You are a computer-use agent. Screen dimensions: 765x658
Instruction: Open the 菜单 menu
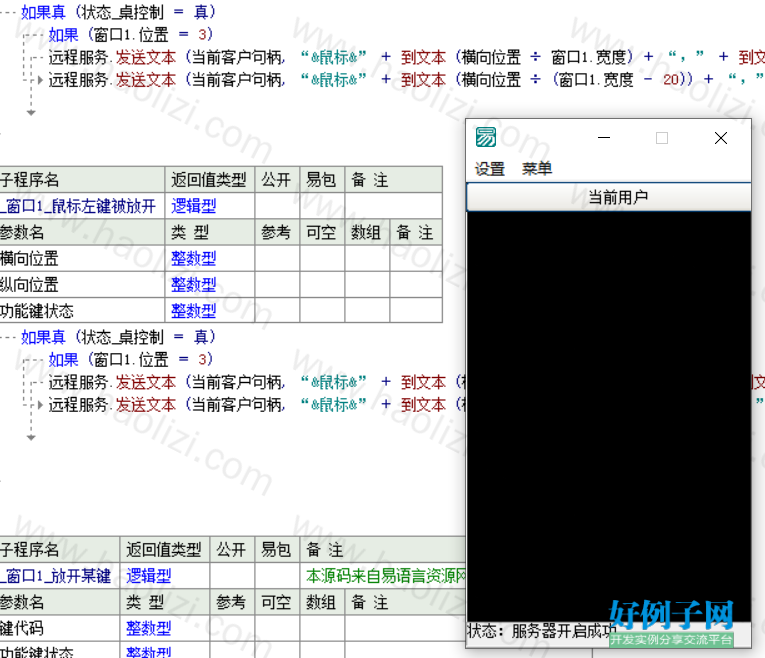click(537, 169)
